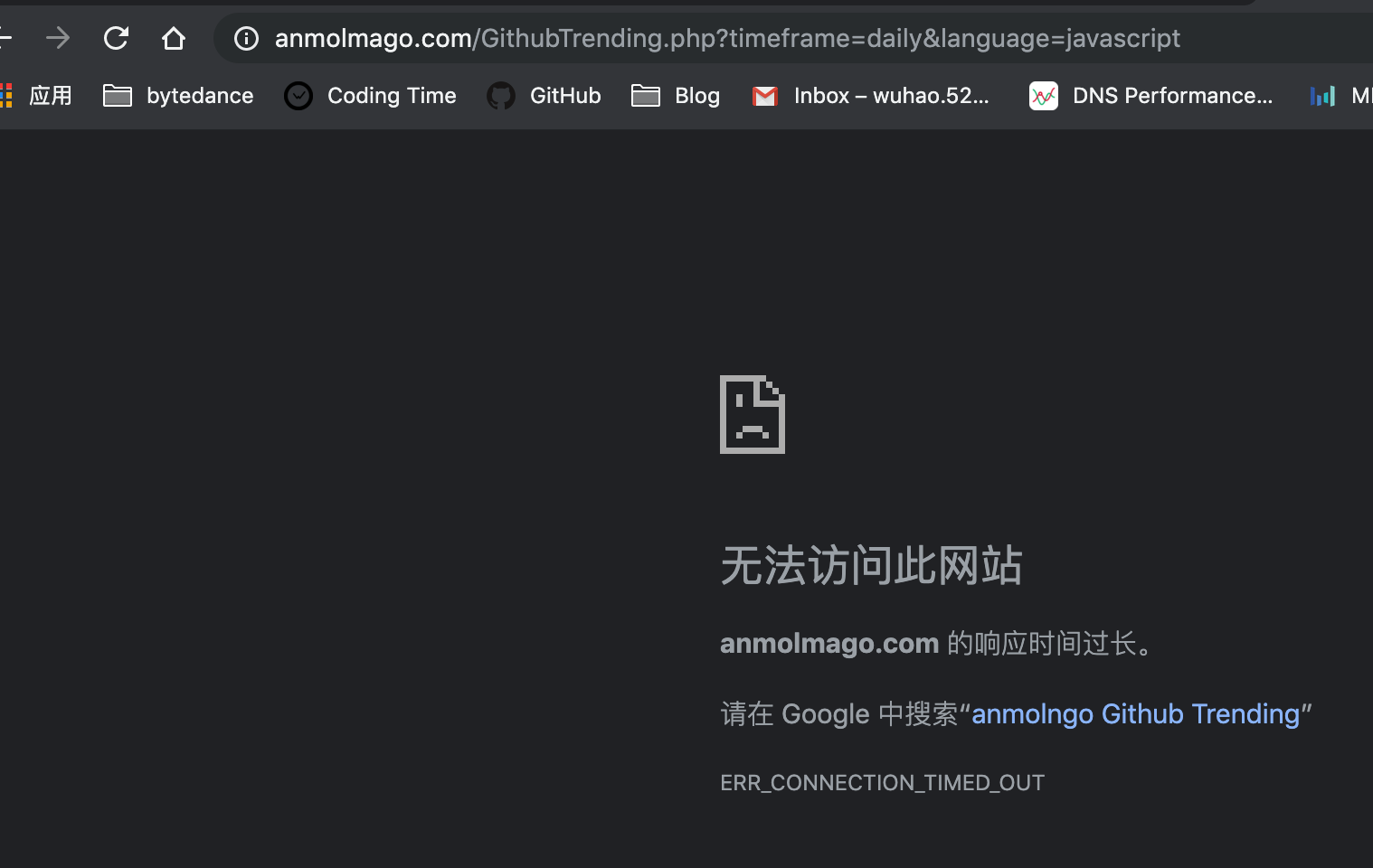
Task: Click the bar chart bookmark icon
Action: tap(1323, 95)
